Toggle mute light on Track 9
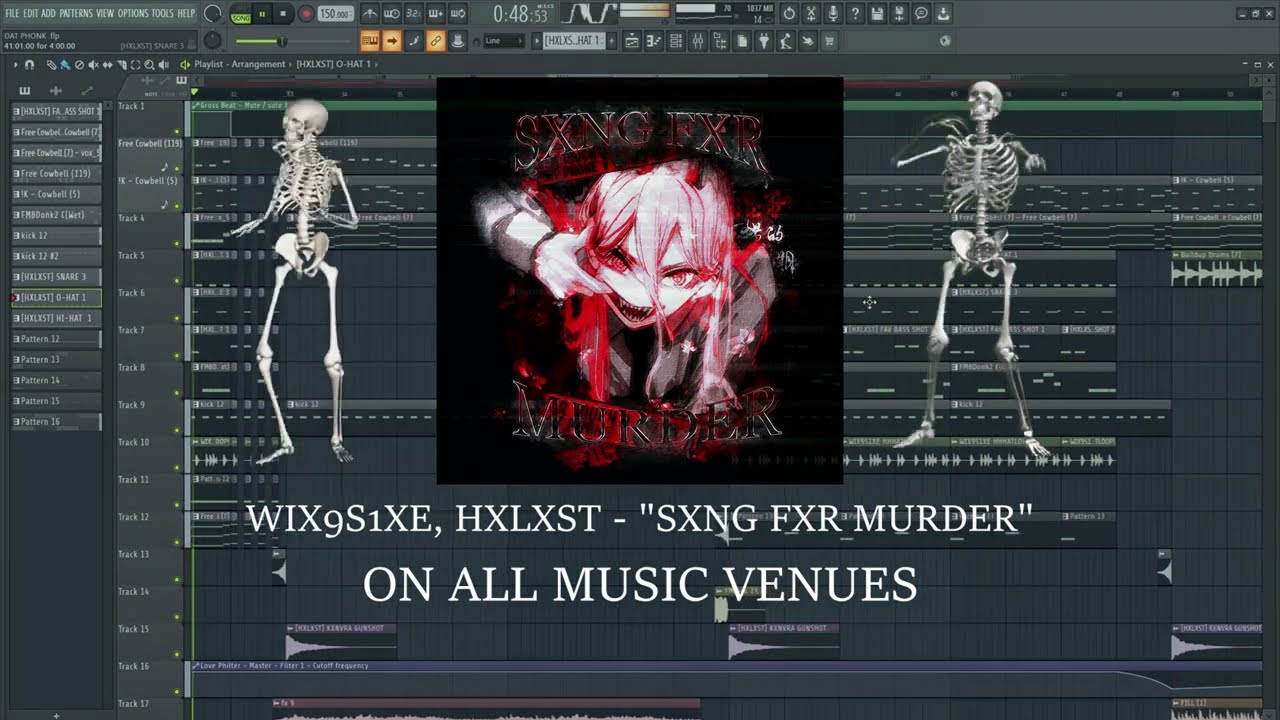 point(177,430)
